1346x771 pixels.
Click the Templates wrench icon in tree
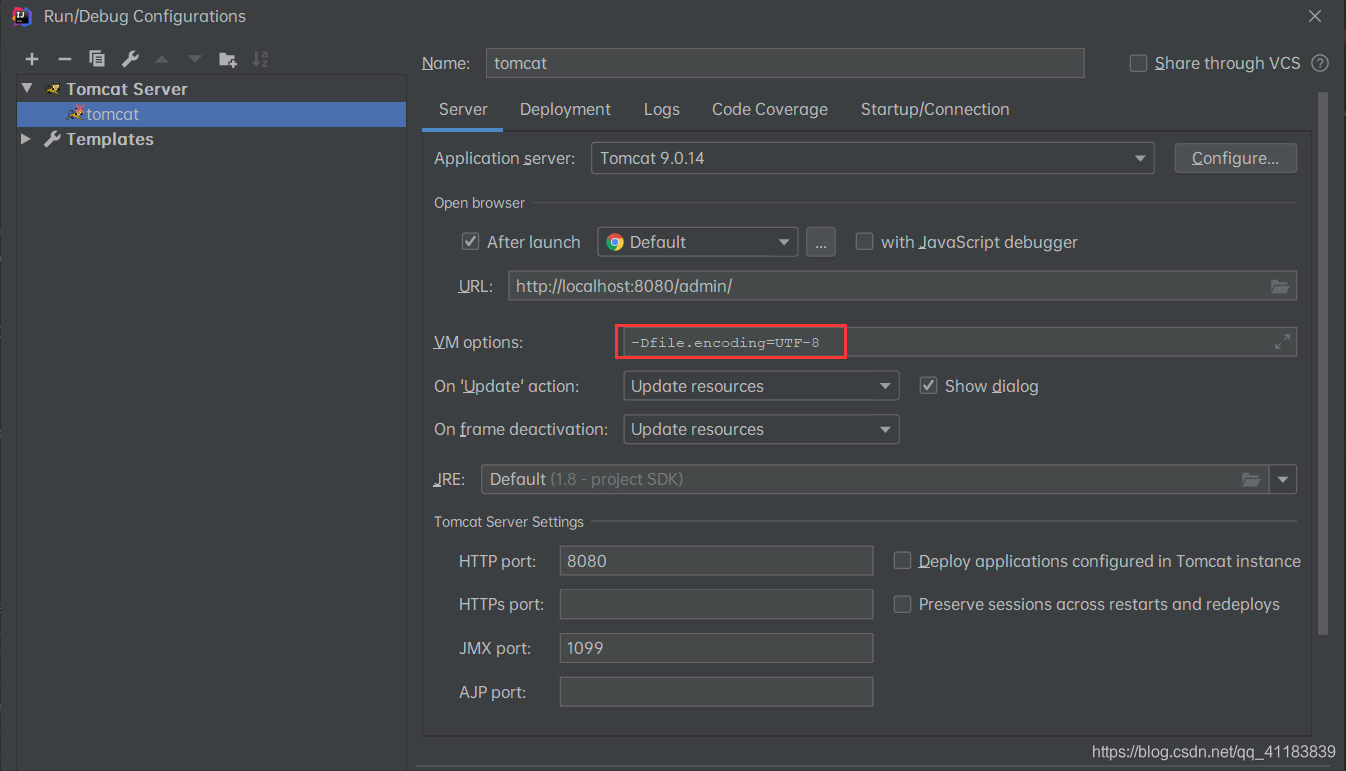(53, 139)
